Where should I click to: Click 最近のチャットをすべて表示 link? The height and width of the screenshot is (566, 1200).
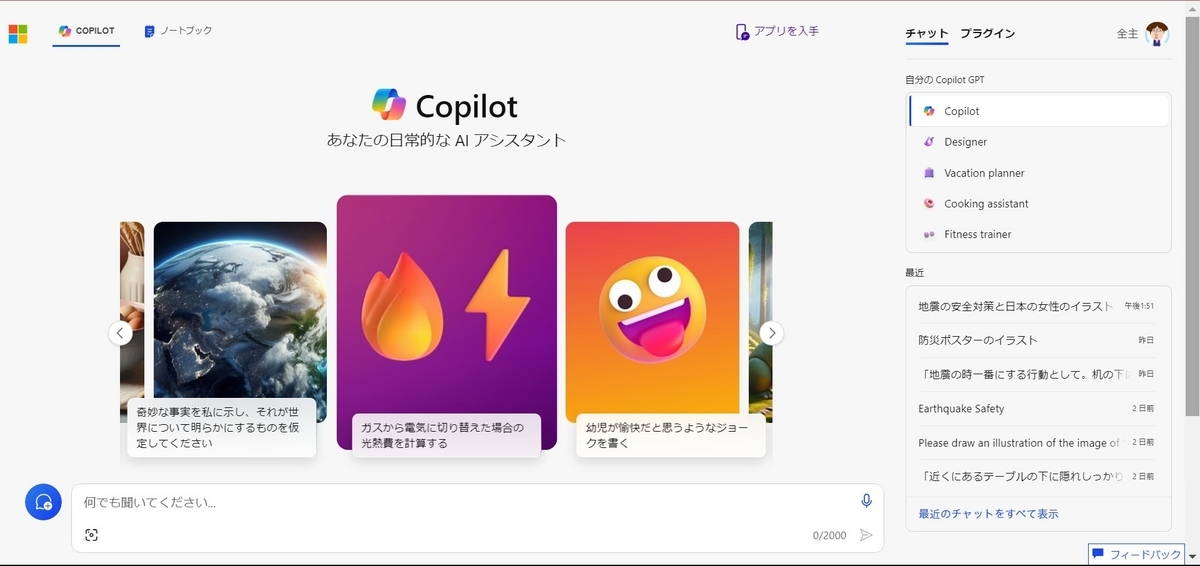(988, 514)
